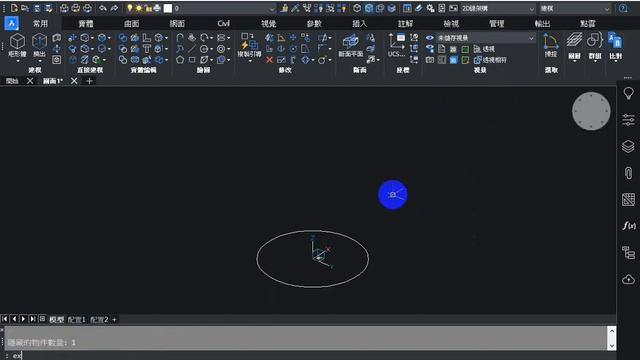Toggle the view eye icon
This screenshot has width=640, height=360.
coord(430,38)
